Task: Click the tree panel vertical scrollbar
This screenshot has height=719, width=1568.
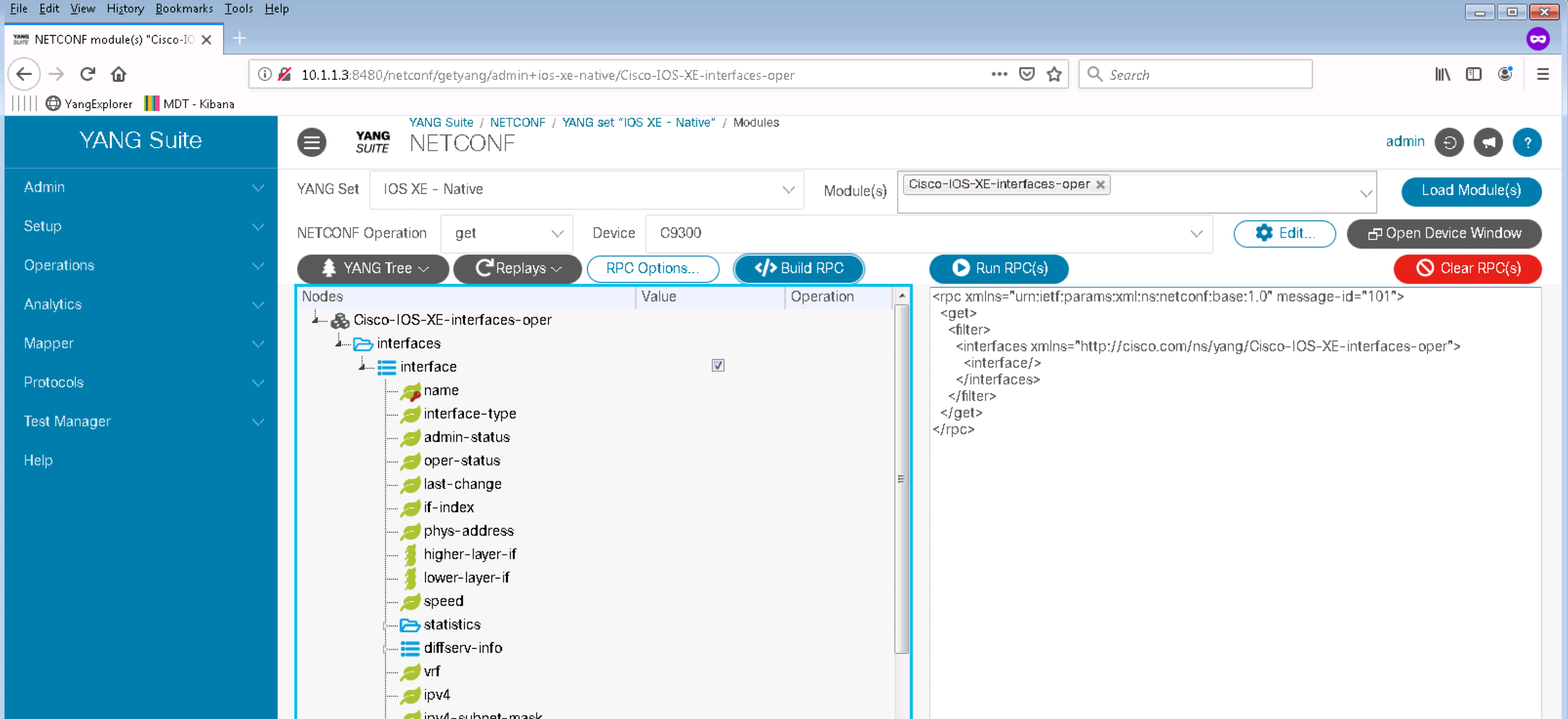Action: click(901, 478)
